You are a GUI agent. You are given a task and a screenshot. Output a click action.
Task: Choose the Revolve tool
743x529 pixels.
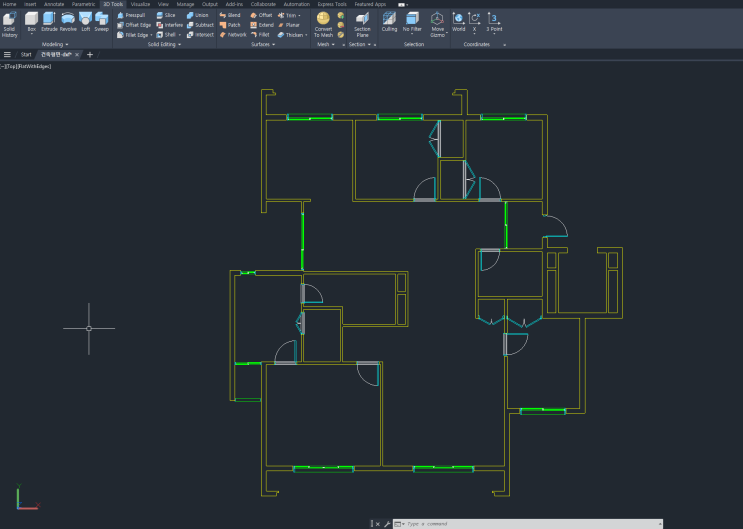tap(68, 22)
